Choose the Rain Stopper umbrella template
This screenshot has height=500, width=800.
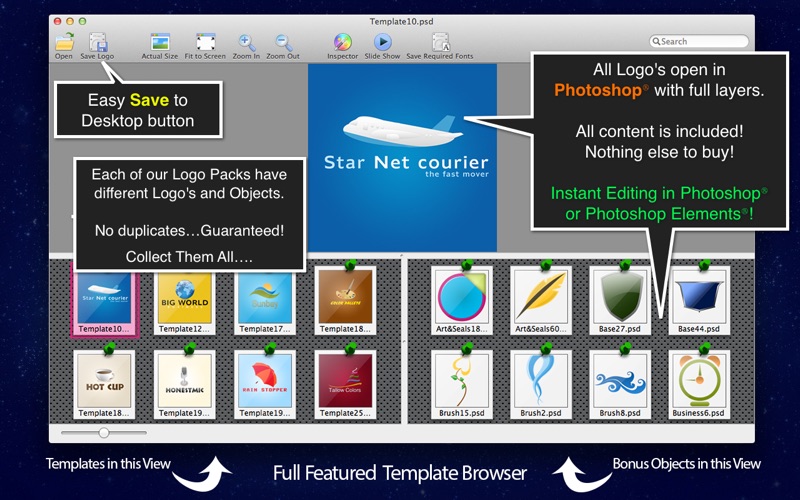click(265, 384)
